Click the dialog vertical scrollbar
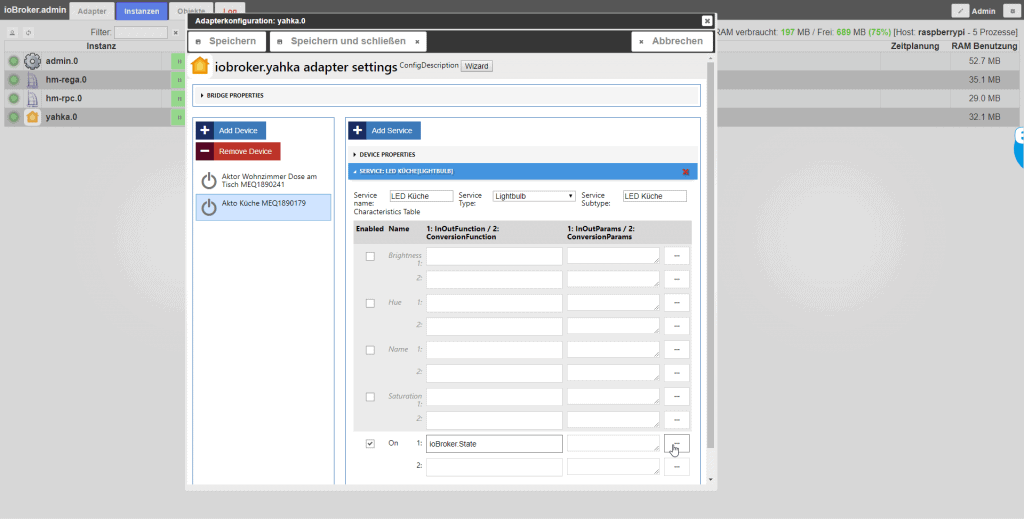Screen dimensions: 1024x519 point(711,255)
